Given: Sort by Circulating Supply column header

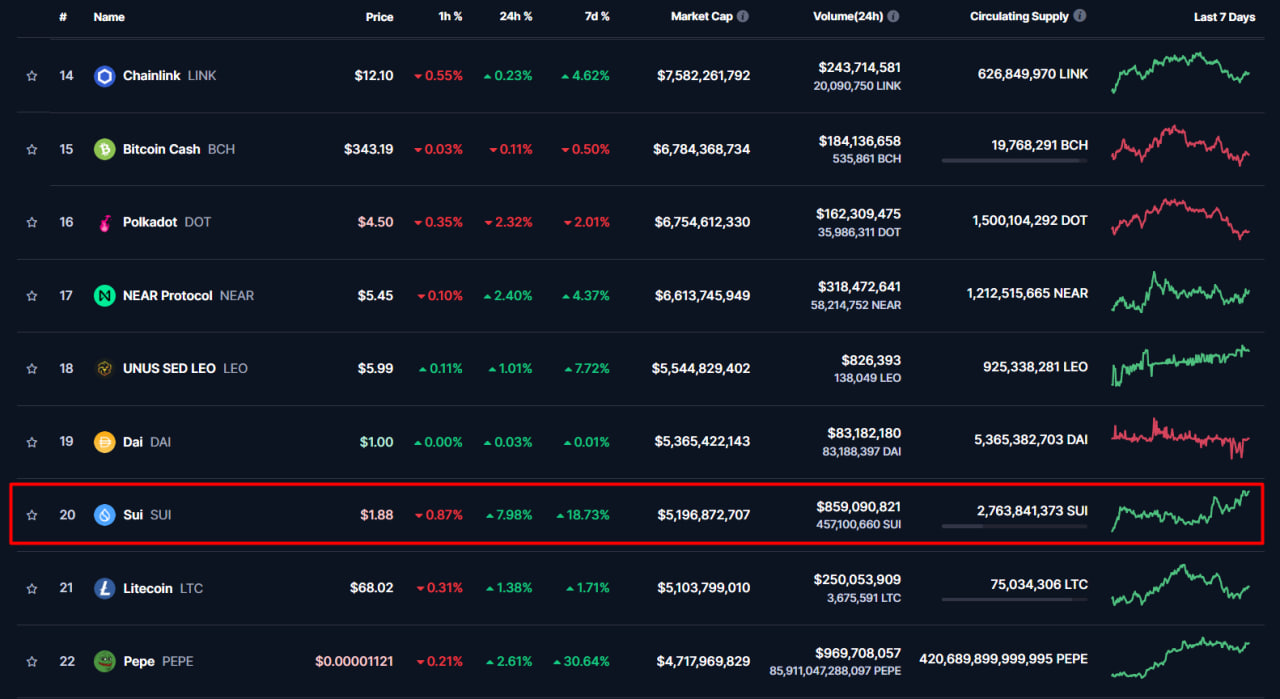Looking at the screenshot, I should (x=1019, y=17).
